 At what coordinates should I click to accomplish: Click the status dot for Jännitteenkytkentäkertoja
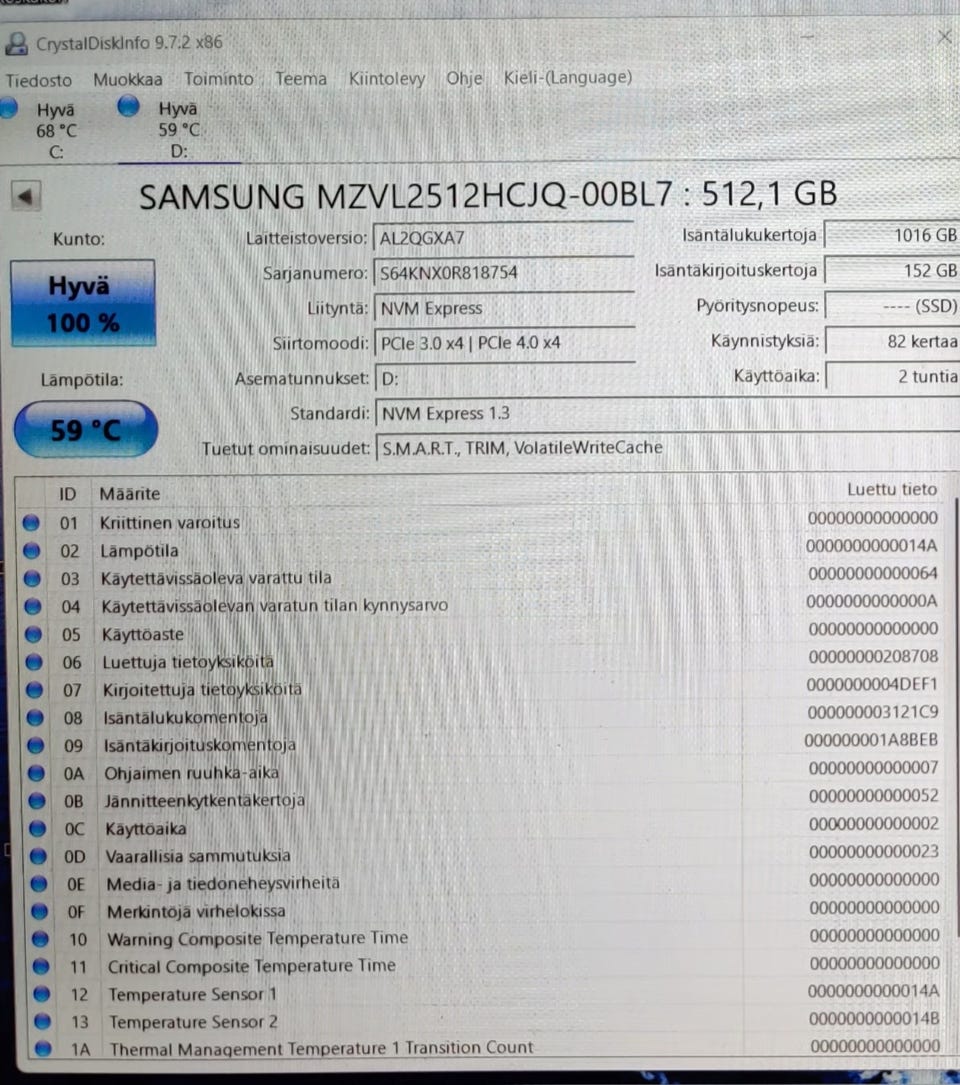point(37,801)
